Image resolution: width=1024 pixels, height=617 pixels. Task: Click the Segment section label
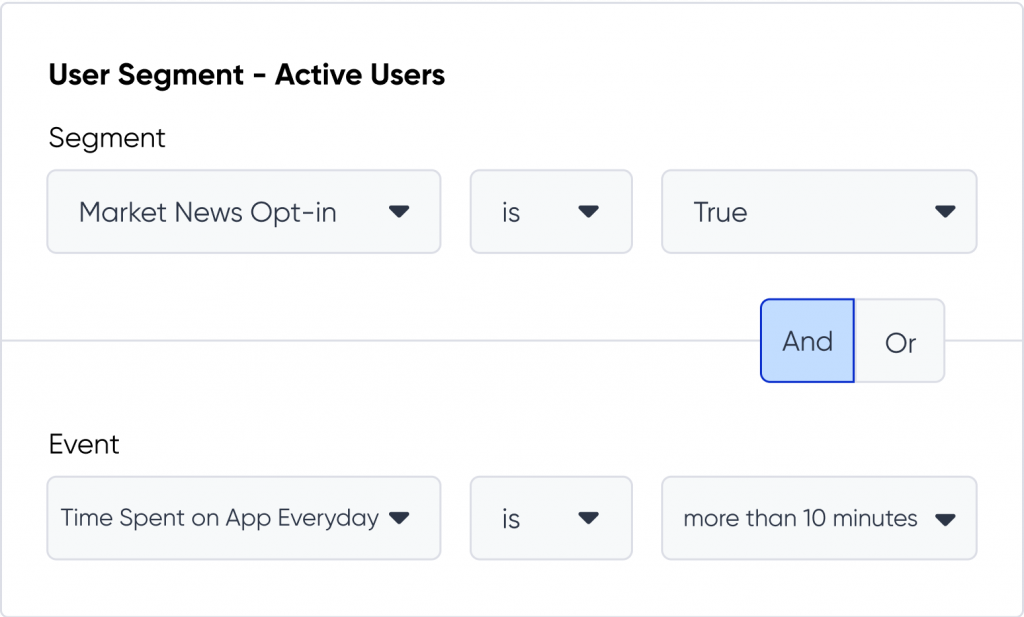pyautogui.click(x=107, y=138)
